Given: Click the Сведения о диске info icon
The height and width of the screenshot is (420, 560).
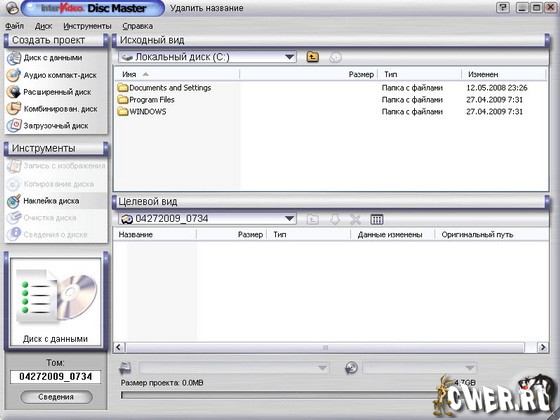Looking at the screenshot, I should coord(14,234).
